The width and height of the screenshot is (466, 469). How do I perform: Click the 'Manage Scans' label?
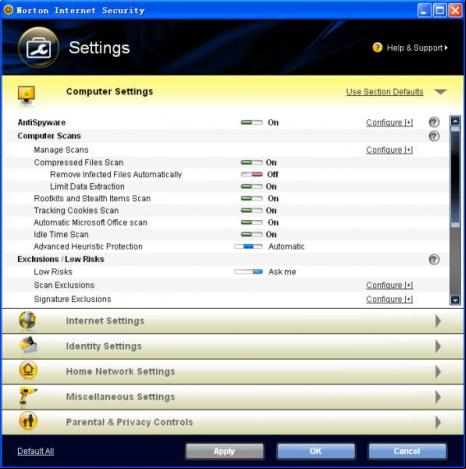click(61, 150)
